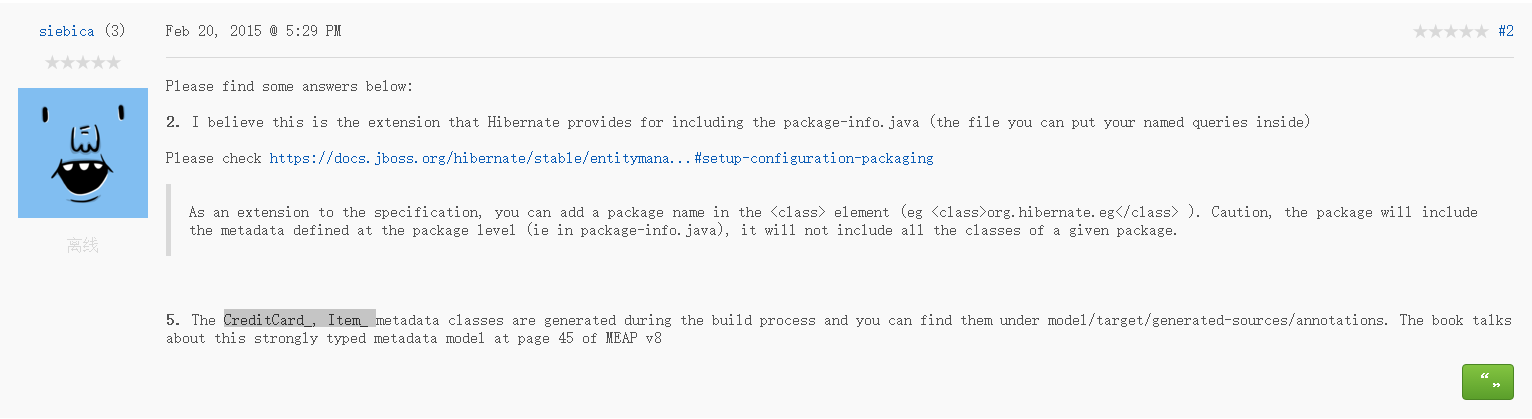The image size is (1532, 419).
Task: Click the bold number 5. answer heading
Action: pos(173,320)
